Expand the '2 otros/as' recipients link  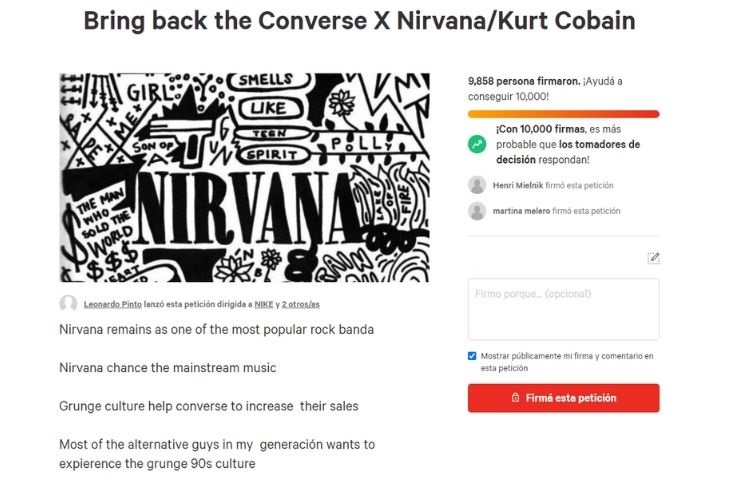[x=301, y=304]
